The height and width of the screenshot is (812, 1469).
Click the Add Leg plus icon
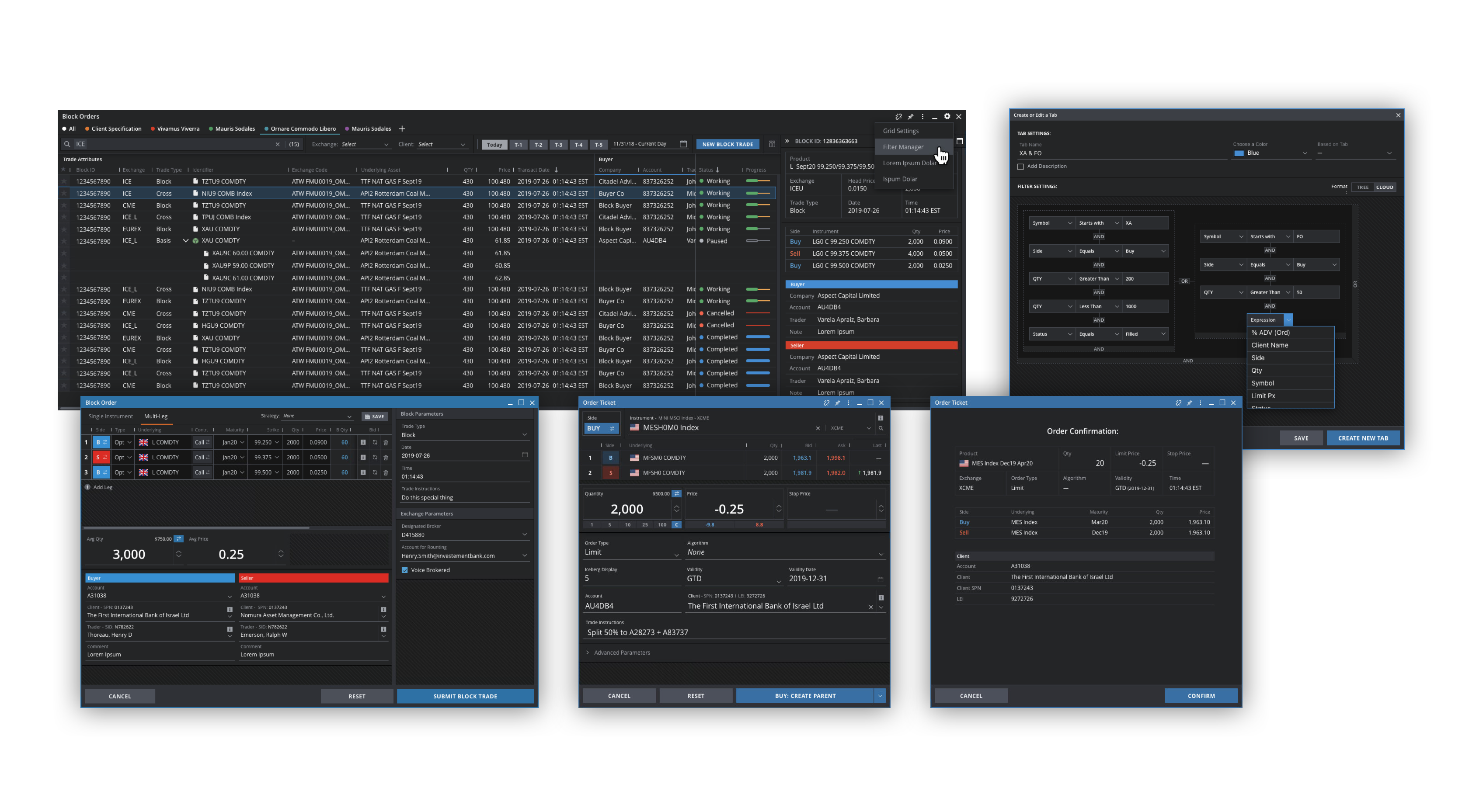pyautogui.click(x=88, y=488)
